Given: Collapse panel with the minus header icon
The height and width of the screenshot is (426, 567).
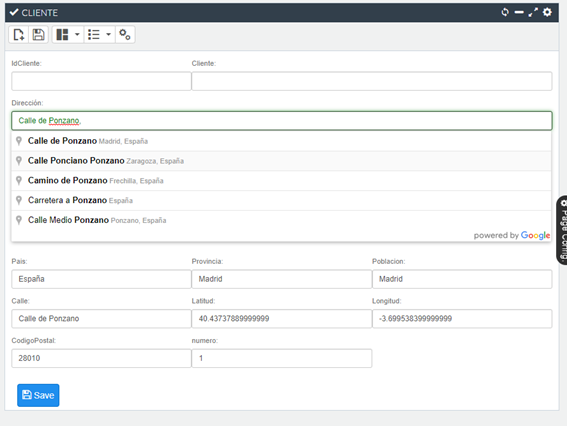Looking at the screenshot, I should tap(519, 12).
